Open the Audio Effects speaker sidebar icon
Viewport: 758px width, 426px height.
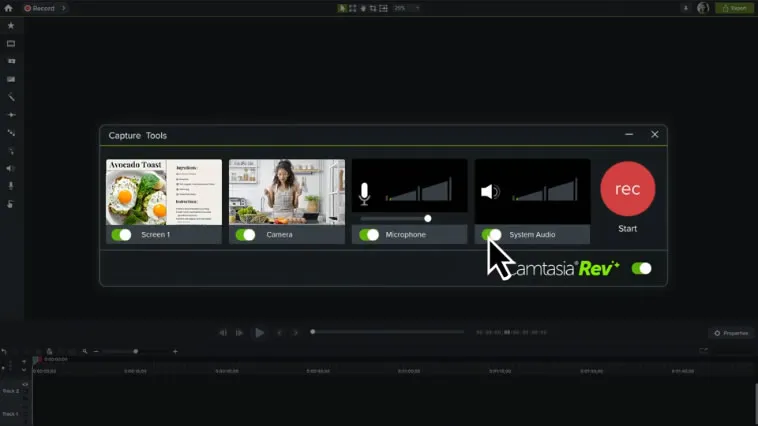(10, 168)
